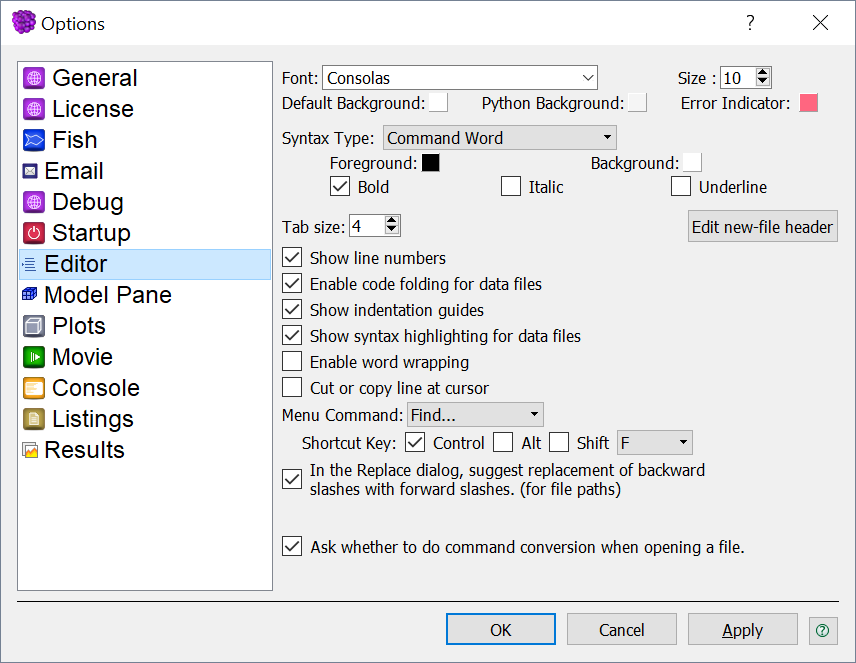Click the pink Error Indicator swatch
This screenshot has width=856, height=663.
pos(809,103)
